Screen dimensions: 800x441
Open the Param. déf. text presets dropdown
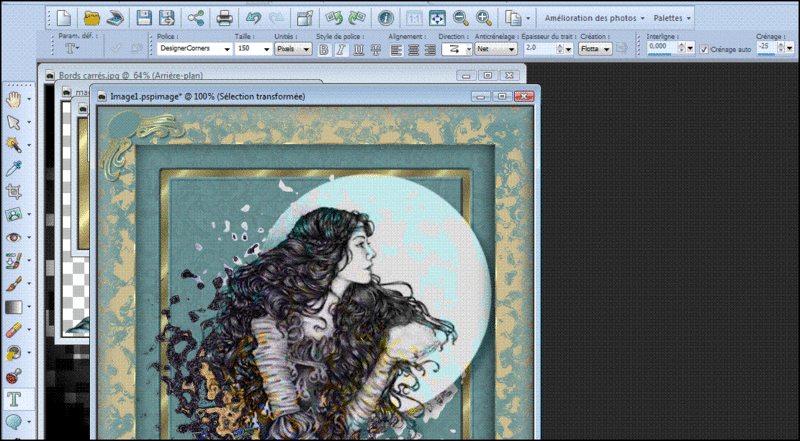(72, 50)
